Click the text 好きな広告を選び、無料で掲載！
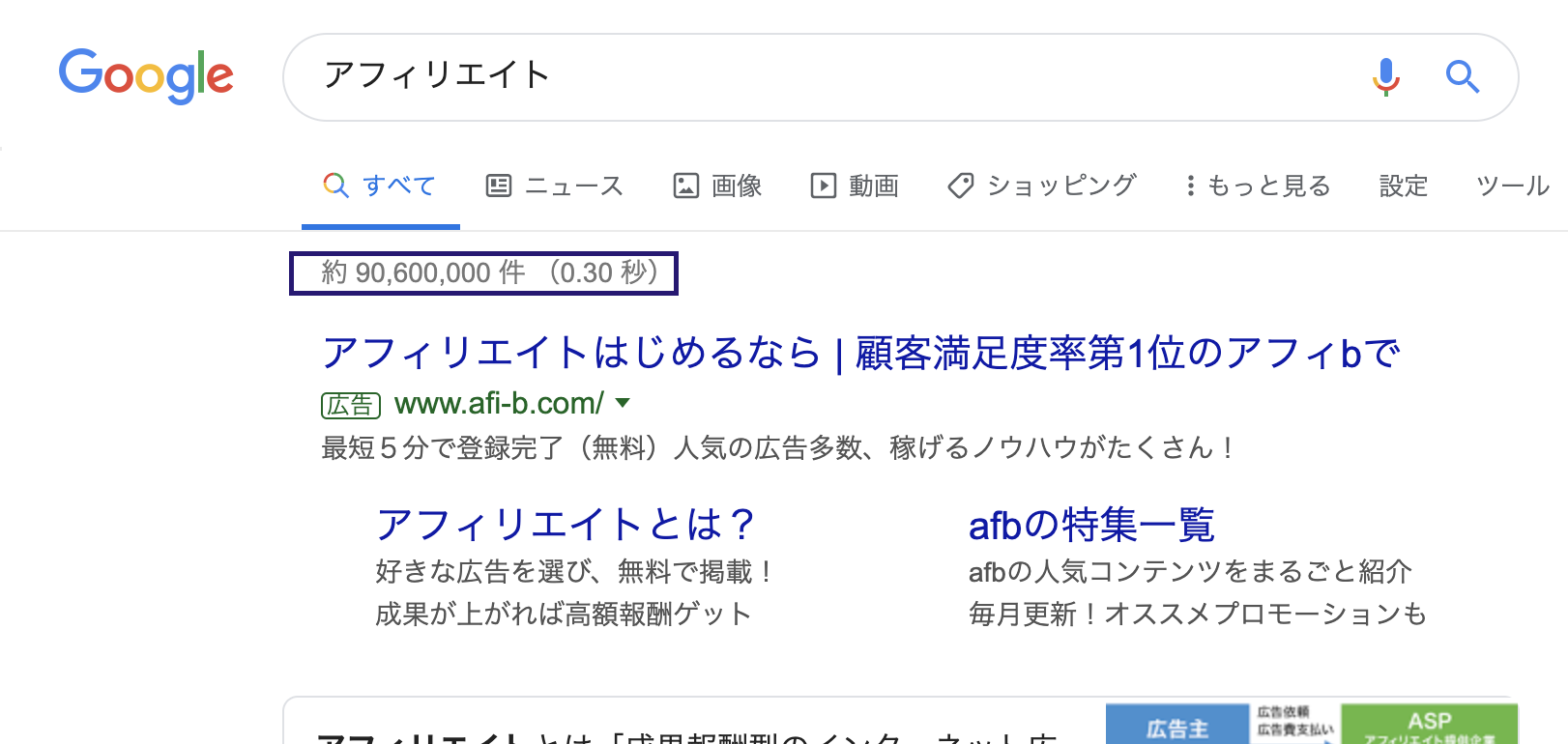The image size is (1568, 744). point(575,572)
